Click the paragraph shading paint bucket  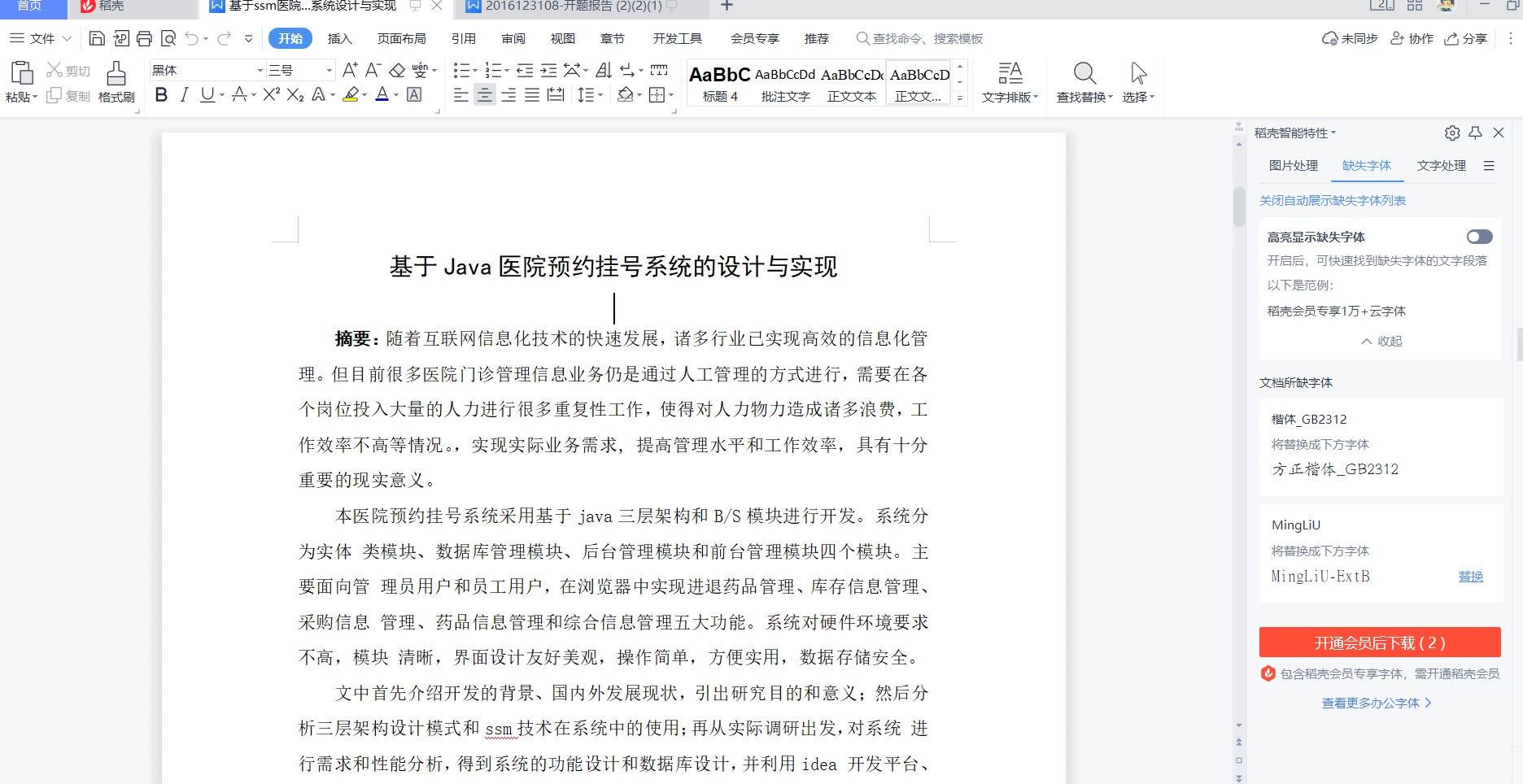point(625,95)
